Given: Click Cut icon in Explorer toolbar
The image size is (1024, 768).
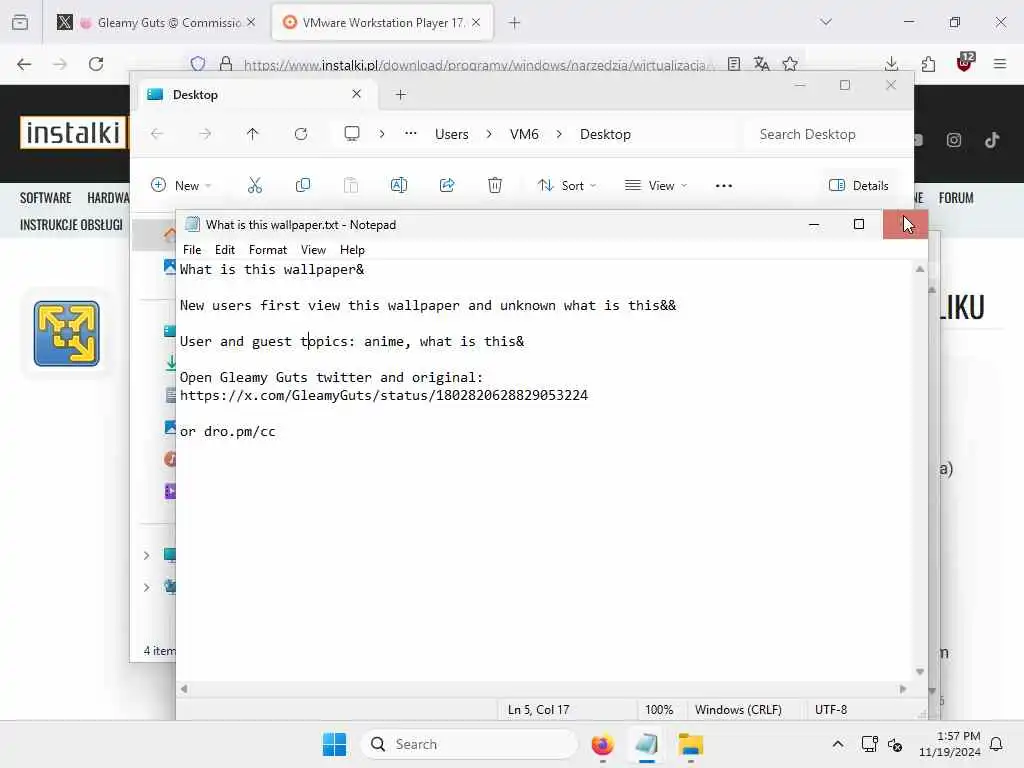Looking at the screenshot, I should coord(255,185).
